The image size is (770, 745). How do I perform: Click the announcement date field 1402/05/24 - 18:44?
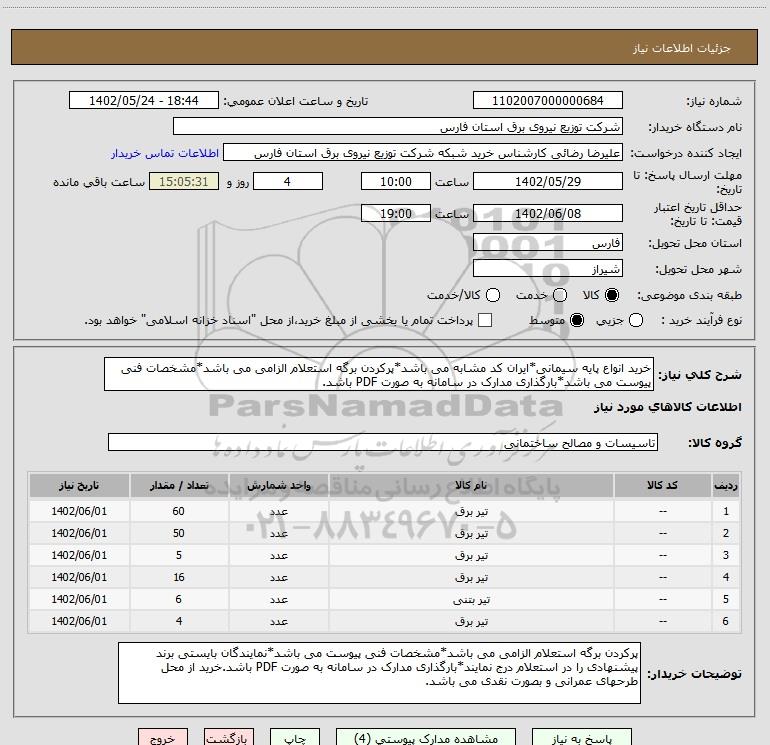[x=144, y=101]
